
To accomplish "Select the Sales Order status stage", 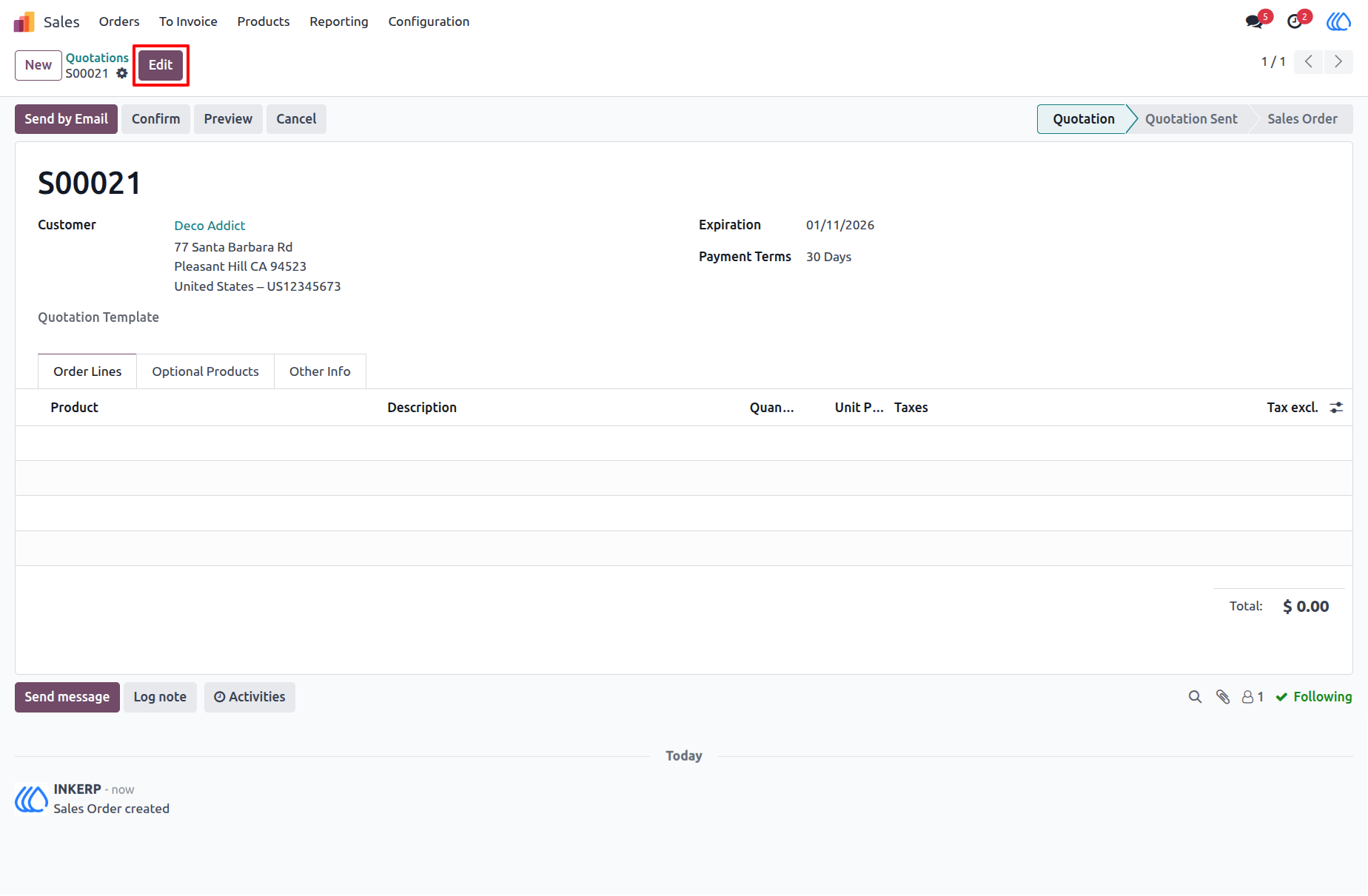I will point(1302,119).
